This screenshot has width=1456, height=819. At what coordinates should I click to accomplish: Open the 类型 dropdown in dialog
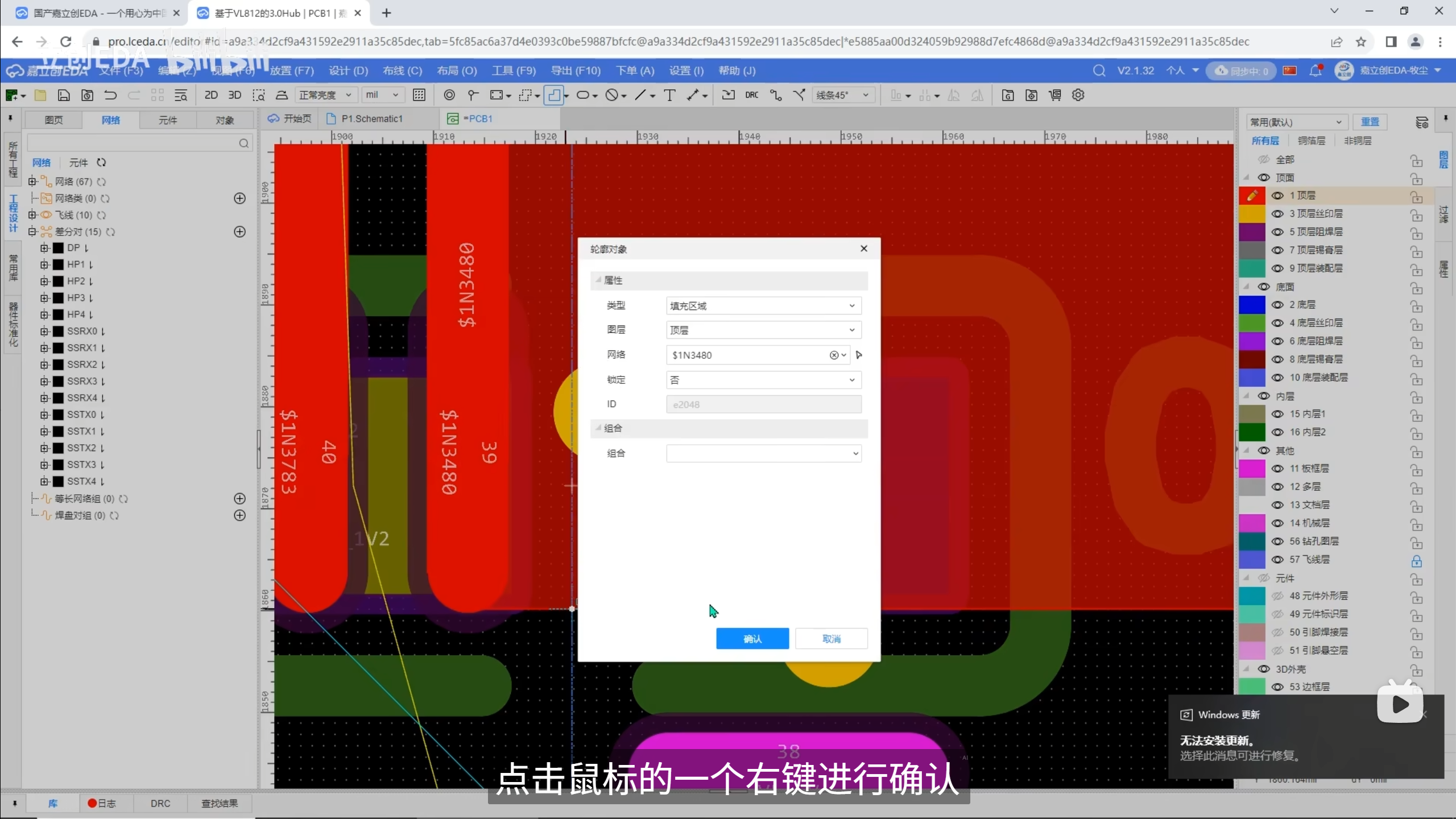click(763, 305)
